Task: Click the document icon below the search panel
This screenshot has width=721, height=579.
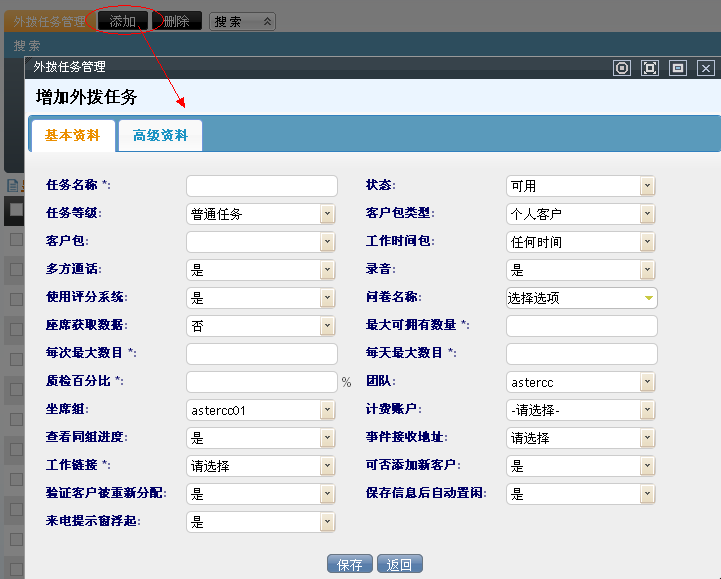Action: click(13, 185)
